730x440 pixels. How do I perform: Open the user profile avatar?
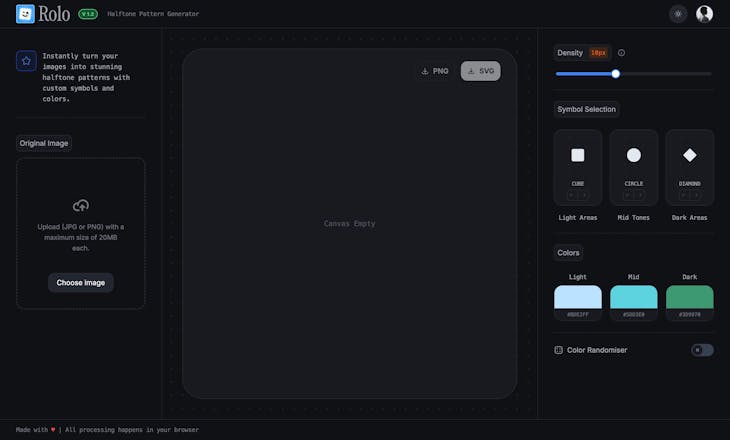click(704, 14)
